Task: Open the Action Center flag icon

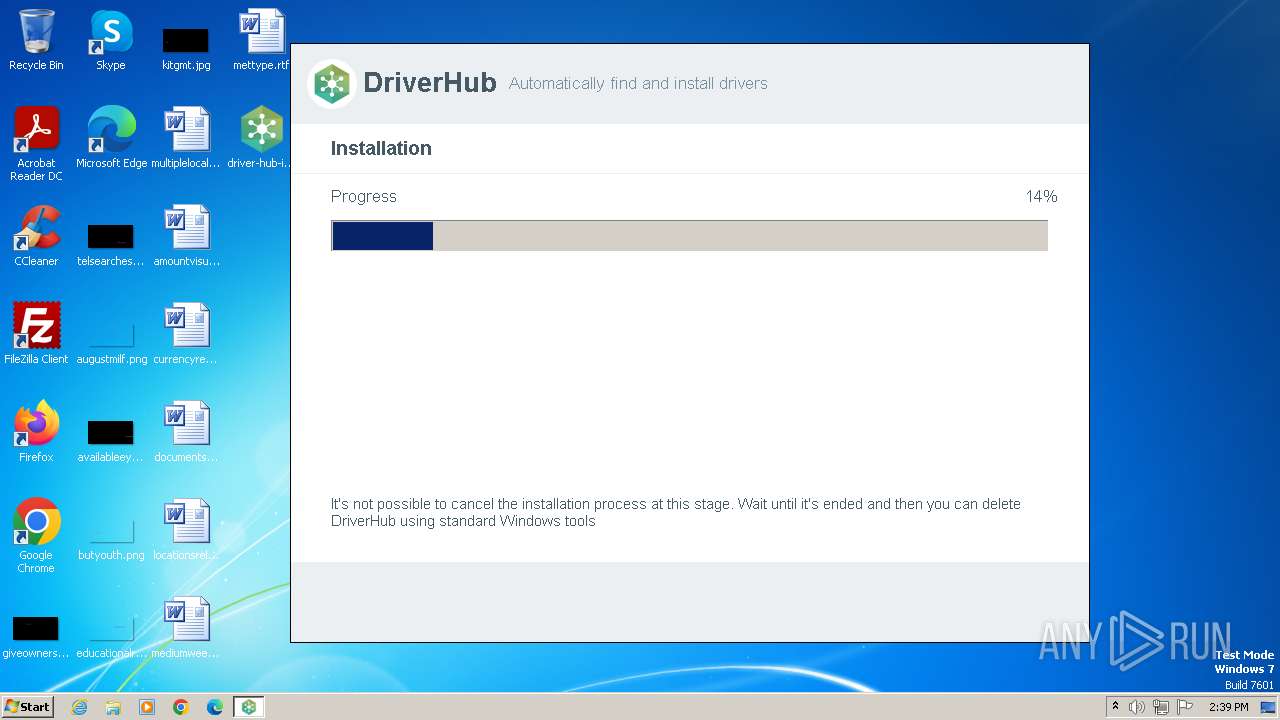Action: (1185, 707)
